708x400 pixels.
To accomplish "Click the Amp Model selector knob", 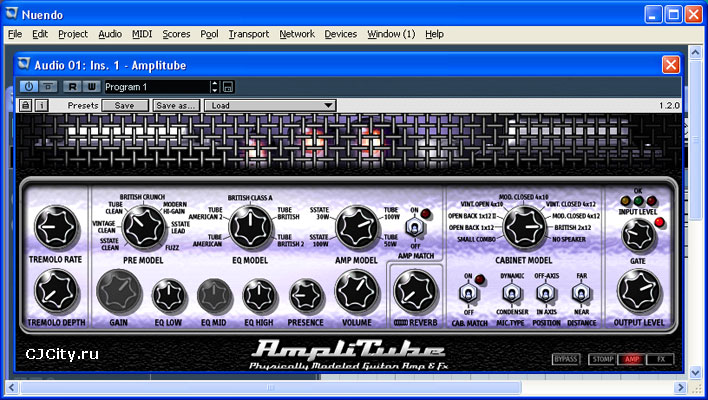I will 357,227.
